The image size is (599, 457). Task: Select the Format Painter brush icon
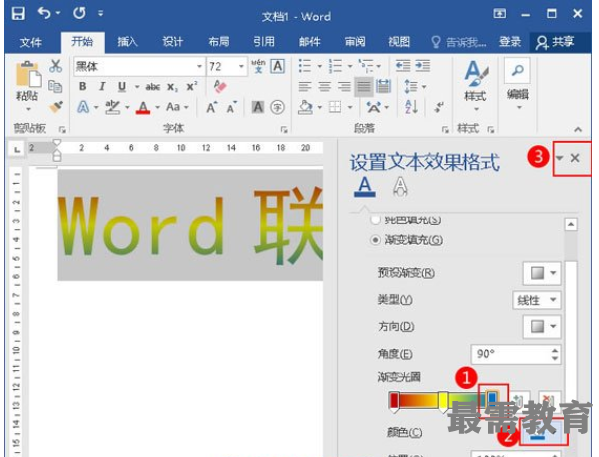[56, 107]
